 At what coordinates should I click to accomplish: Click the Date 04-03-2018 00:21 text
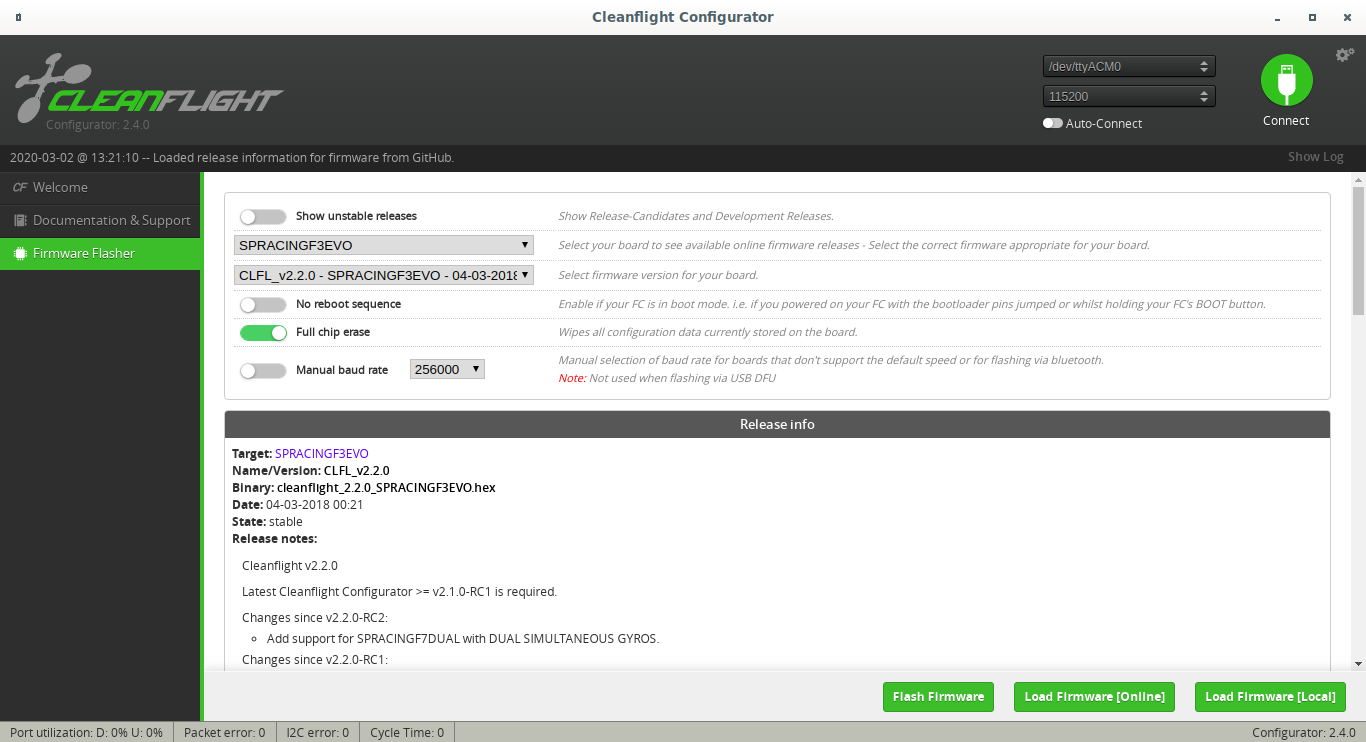(x=298, y=505)
